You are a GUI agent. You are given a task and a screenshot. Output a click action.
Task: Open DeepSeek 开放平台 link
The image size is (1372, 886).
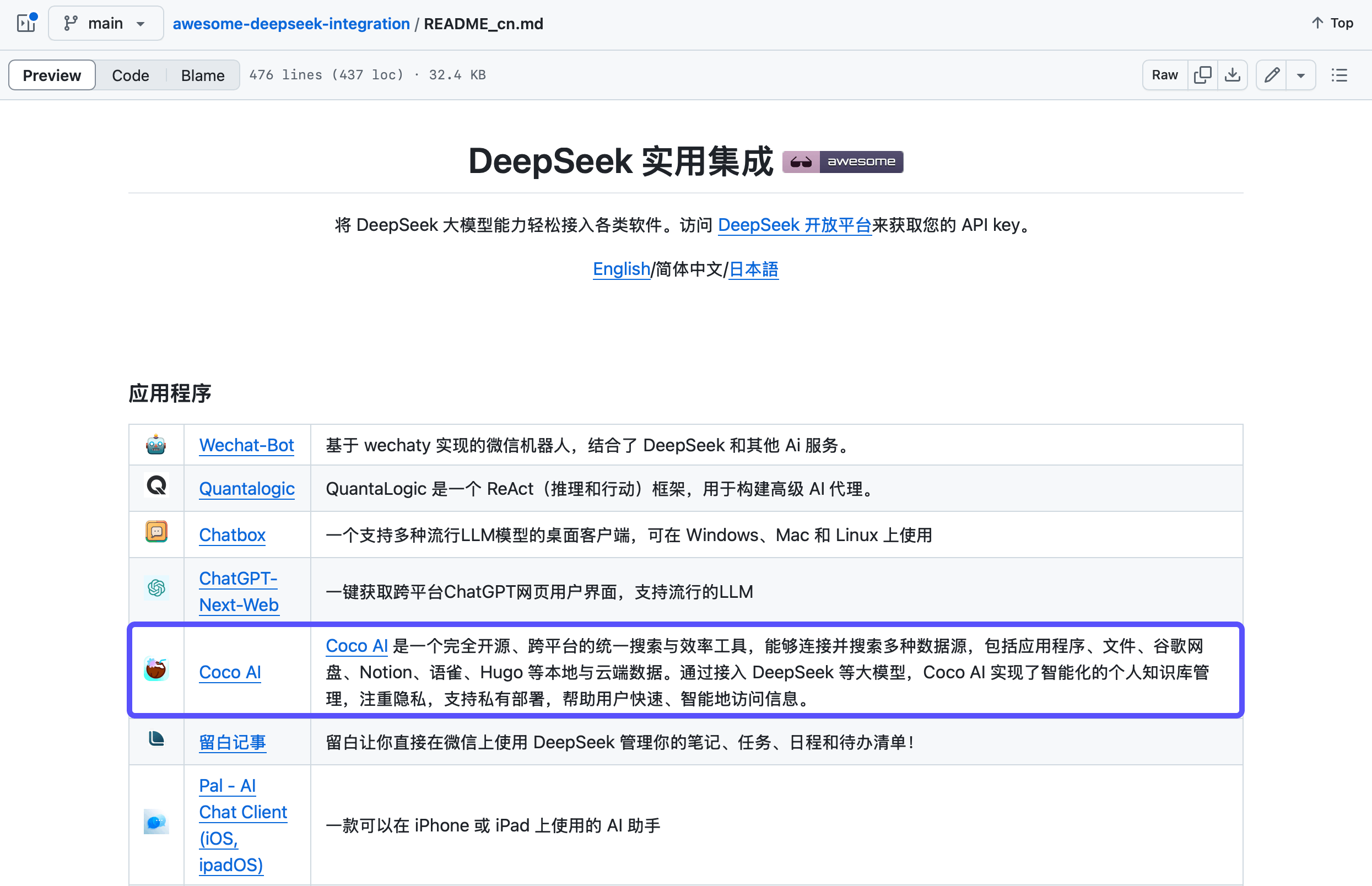pyautogui.click(x=795, y=225)
